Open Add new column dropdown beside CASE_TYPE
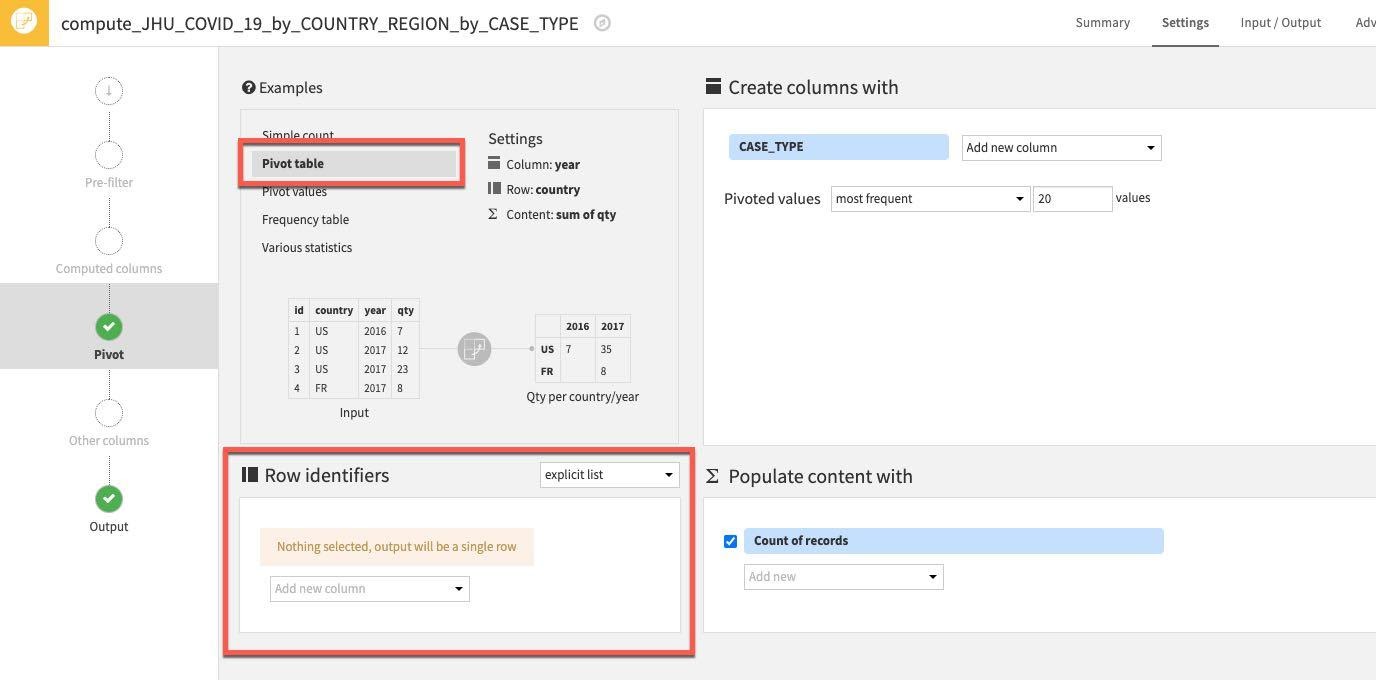The height and width of the screenshot is (680, 1376). pyautogui.click(x=1060, y=148)
